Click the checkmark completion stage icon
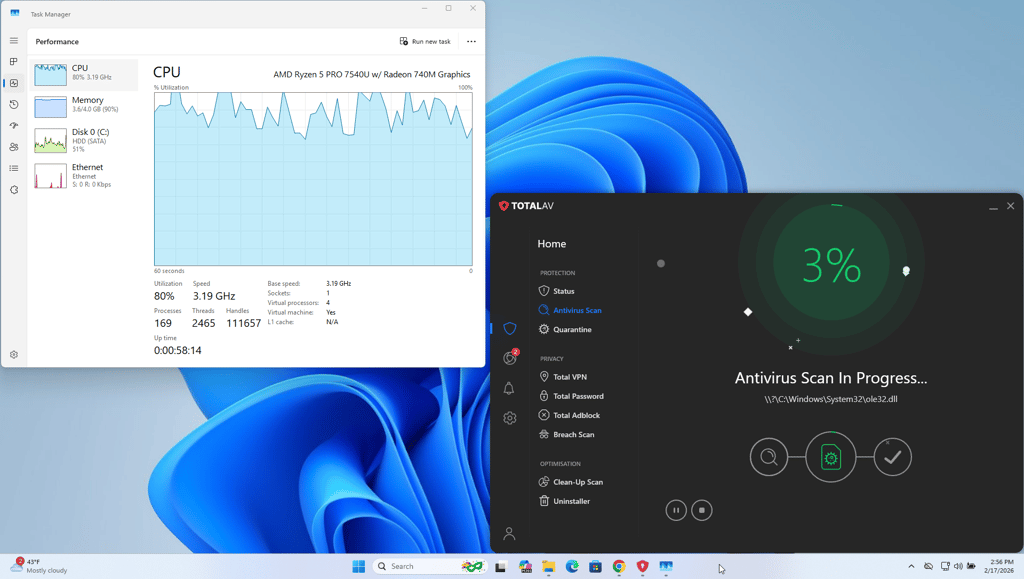 point(893,457)
